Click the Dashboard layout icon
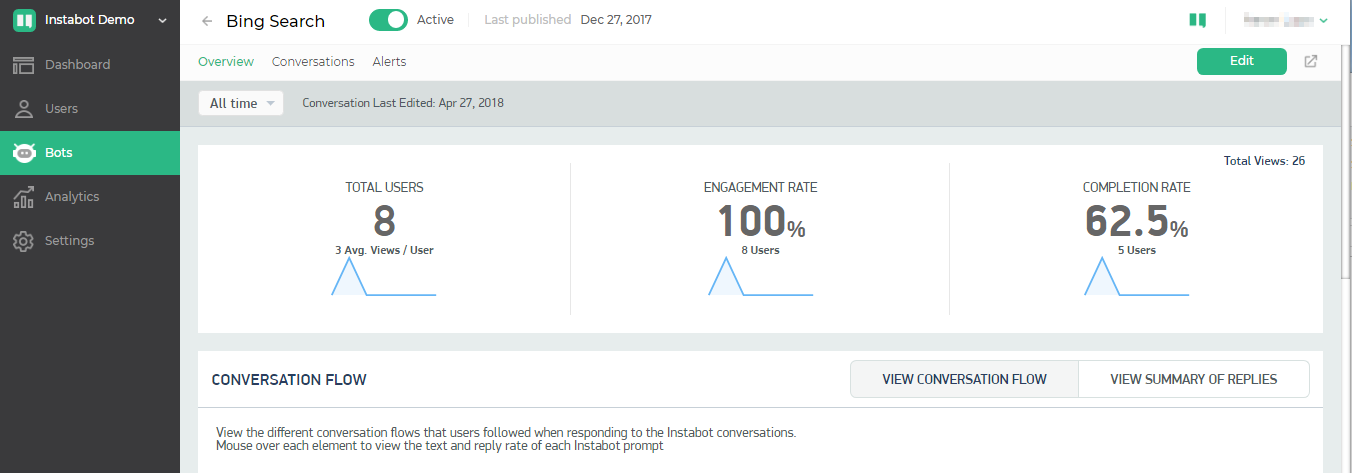This screenshot has height=473, width=1352. 24,65
